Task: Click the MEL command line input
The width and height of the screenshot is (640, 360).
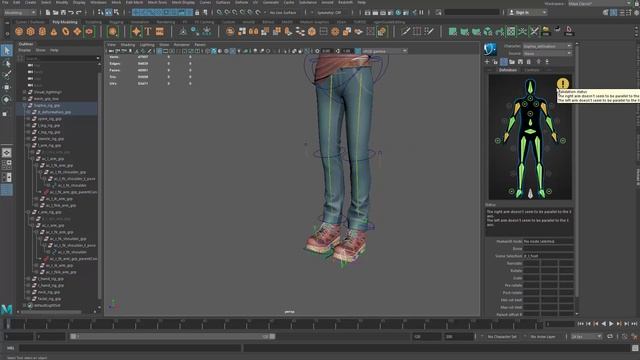Action: (x=130, y=348)
